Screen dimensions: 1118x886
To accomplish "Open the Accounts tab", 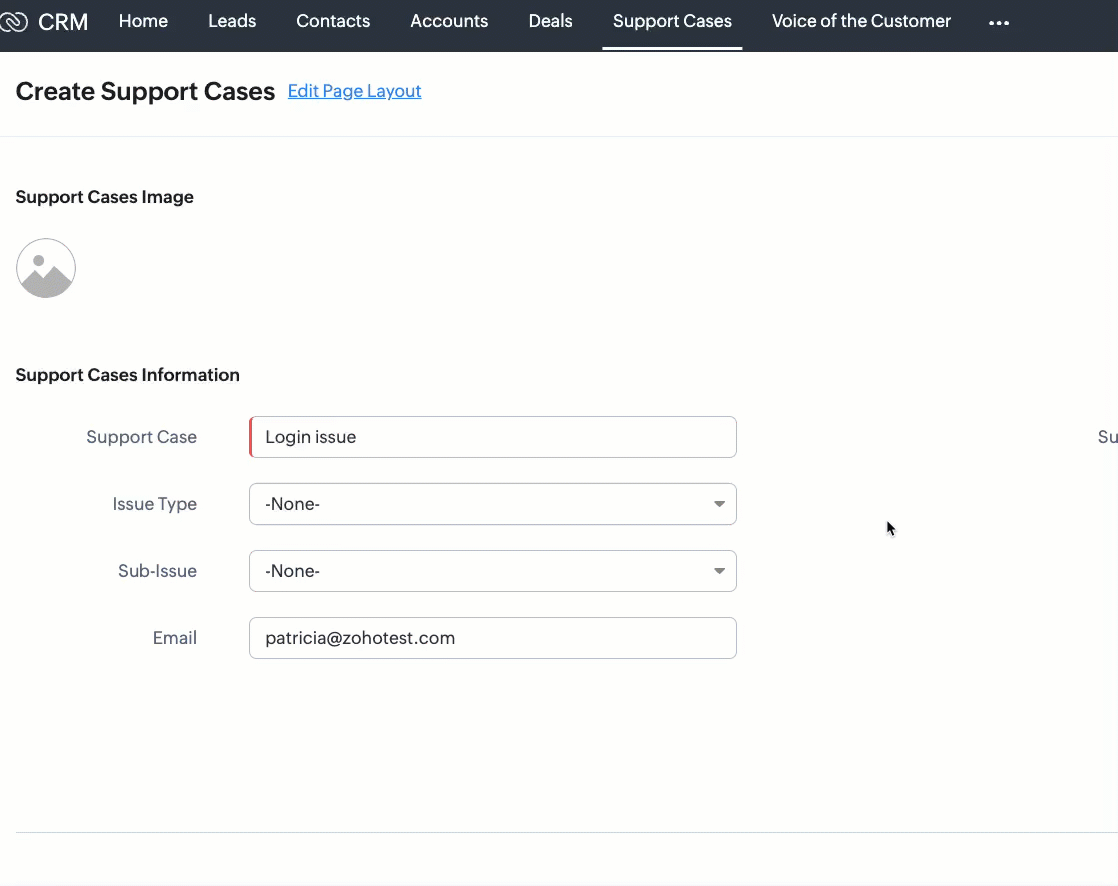I will coord(449,21).
